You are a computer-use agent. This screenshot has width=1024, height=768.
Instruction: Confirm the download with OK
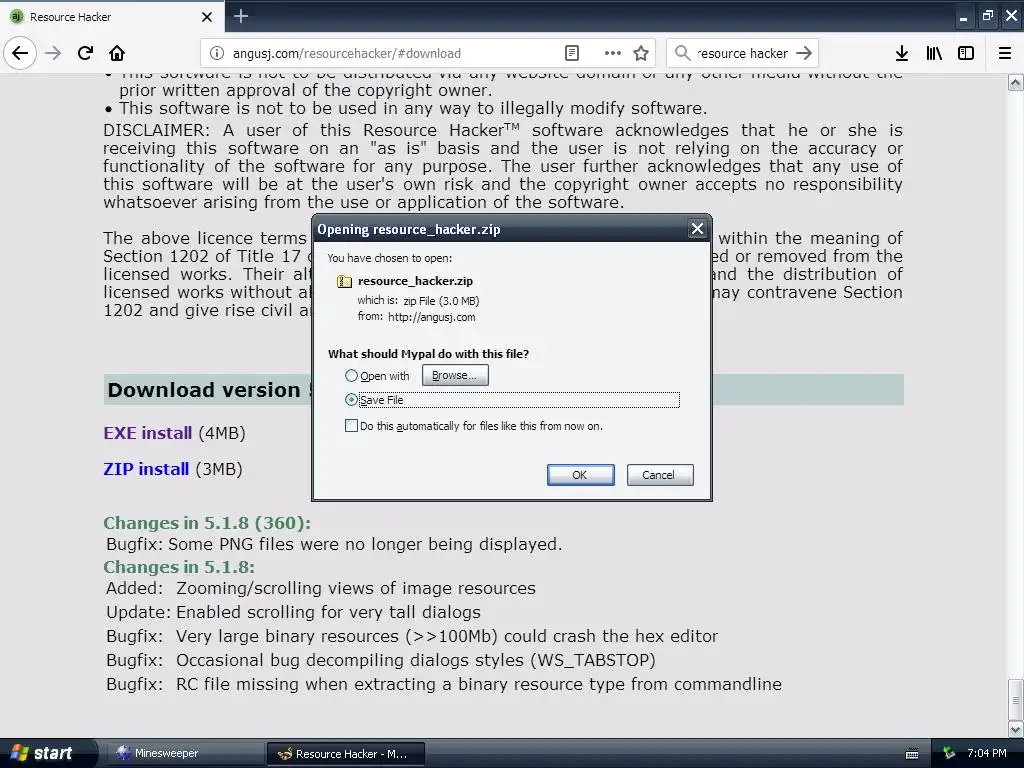581,475
